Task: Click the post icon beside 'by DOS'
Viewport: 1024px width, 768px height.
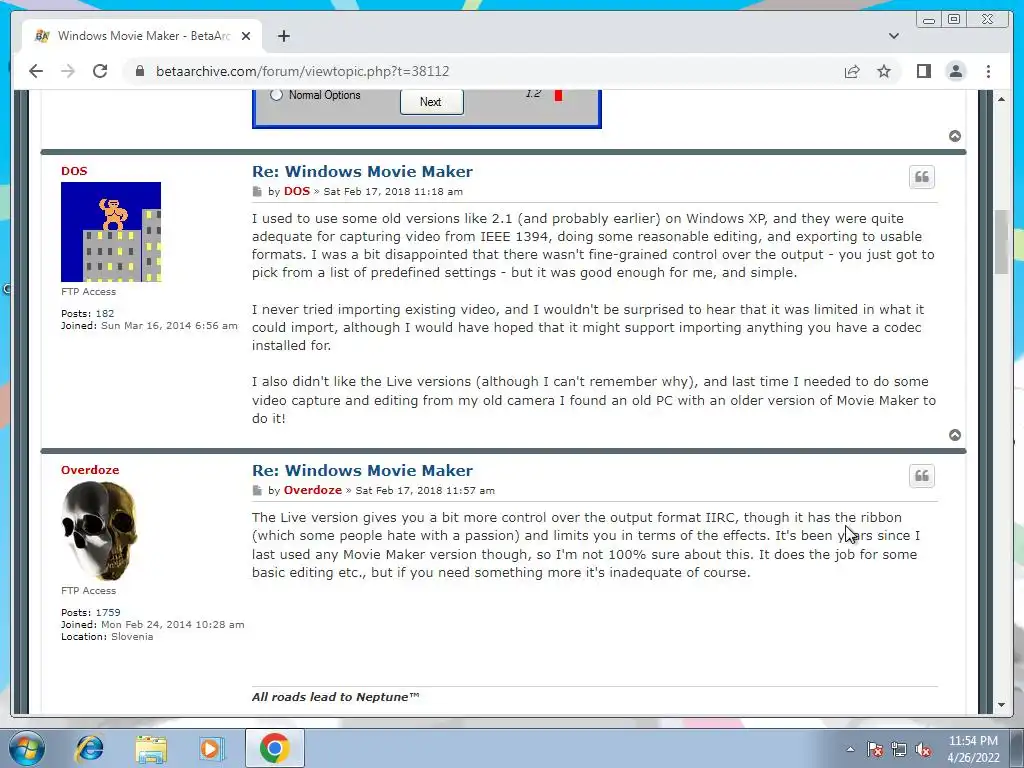Action: point(257,192)
